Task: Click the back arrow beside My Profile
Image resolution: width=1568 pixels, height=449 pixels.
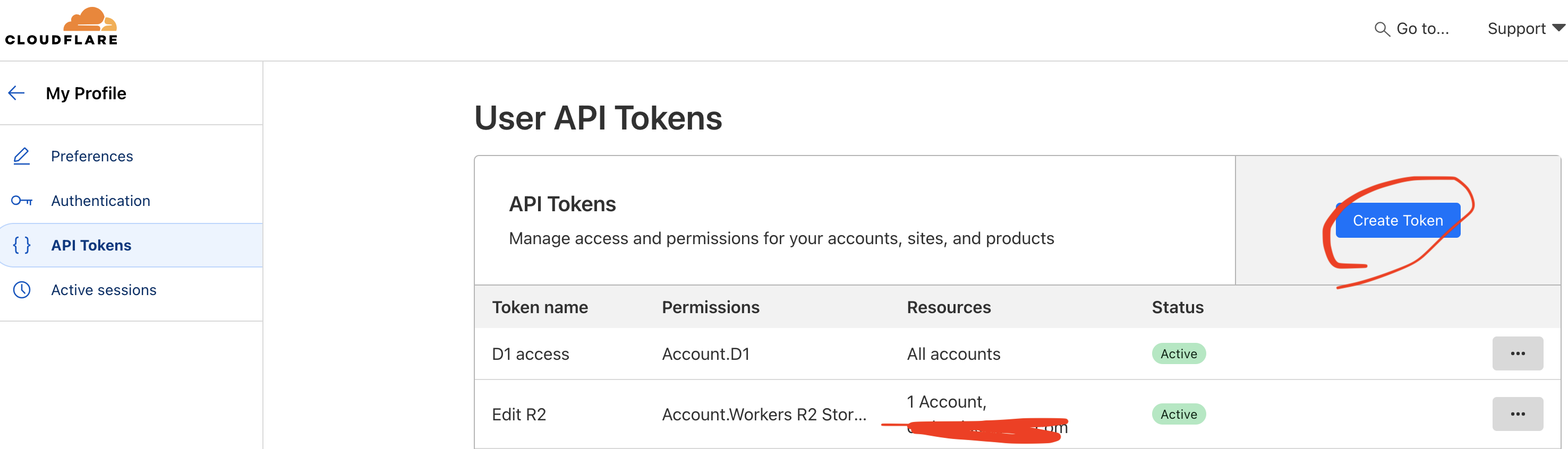Action: tap(16, 93)
